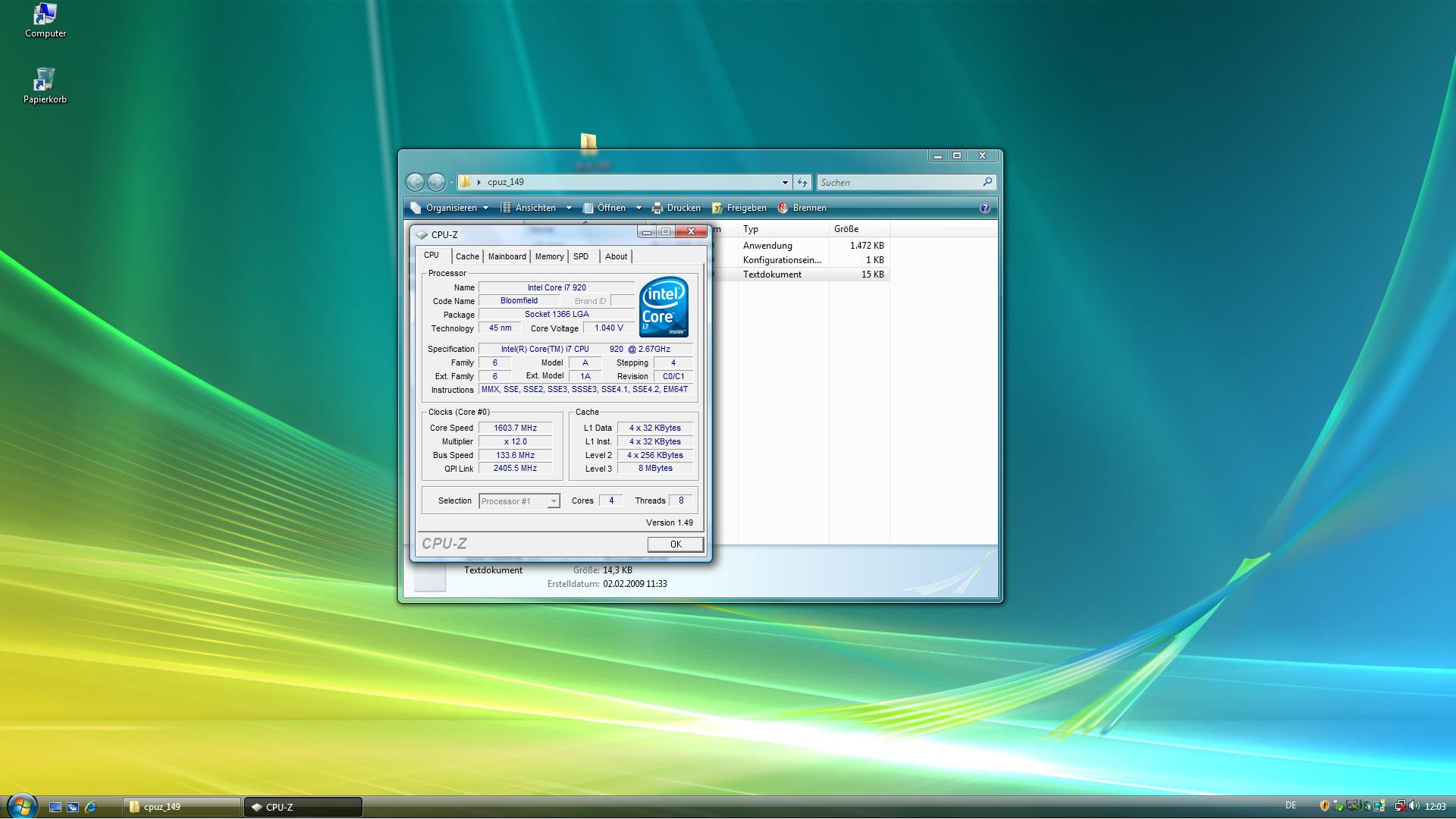Click the Show Desktop quick launch icon

point(55,807)
